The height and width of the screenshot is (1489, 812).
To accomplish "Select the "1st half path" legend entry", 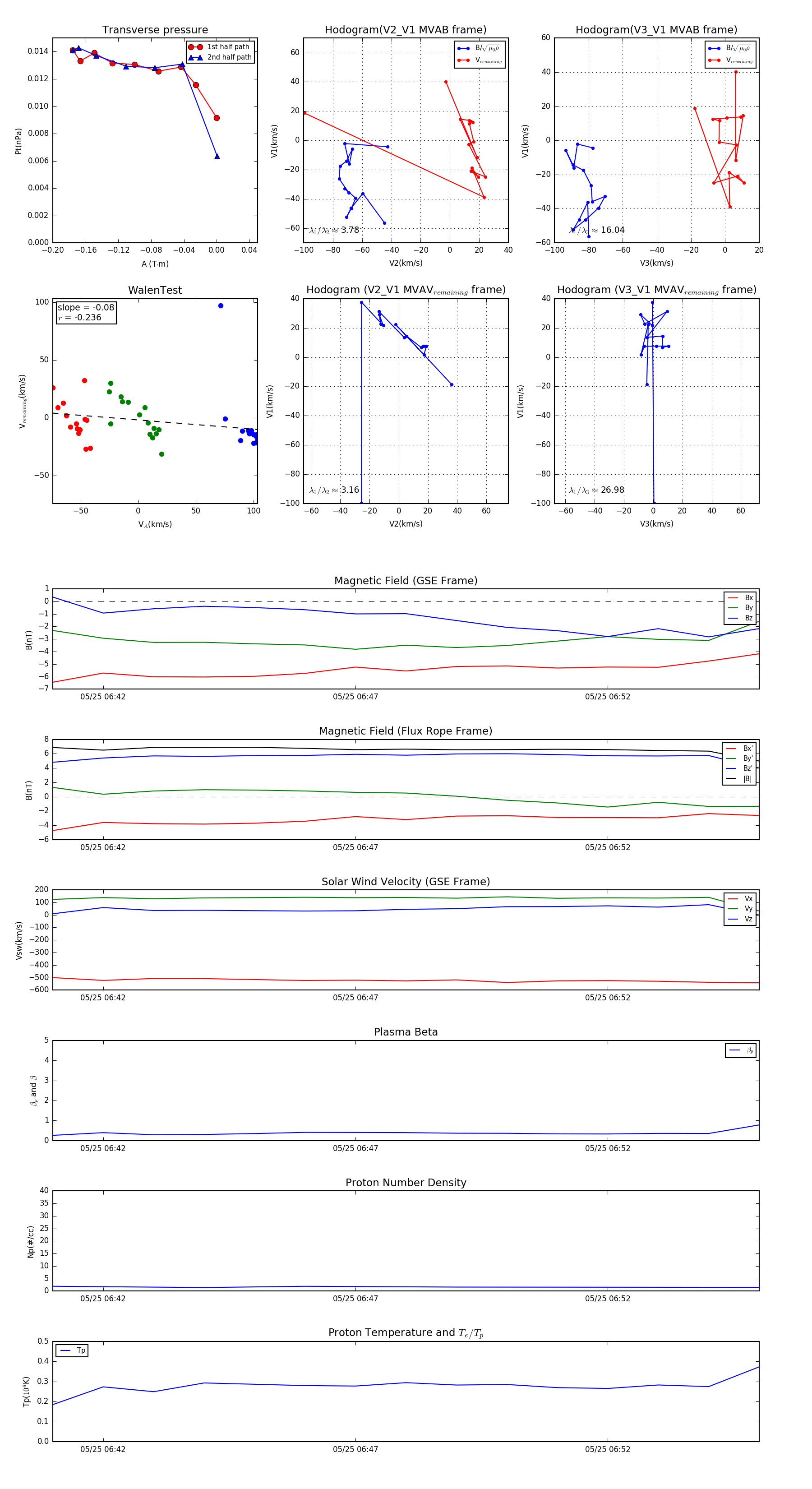I will click(220, 47).
